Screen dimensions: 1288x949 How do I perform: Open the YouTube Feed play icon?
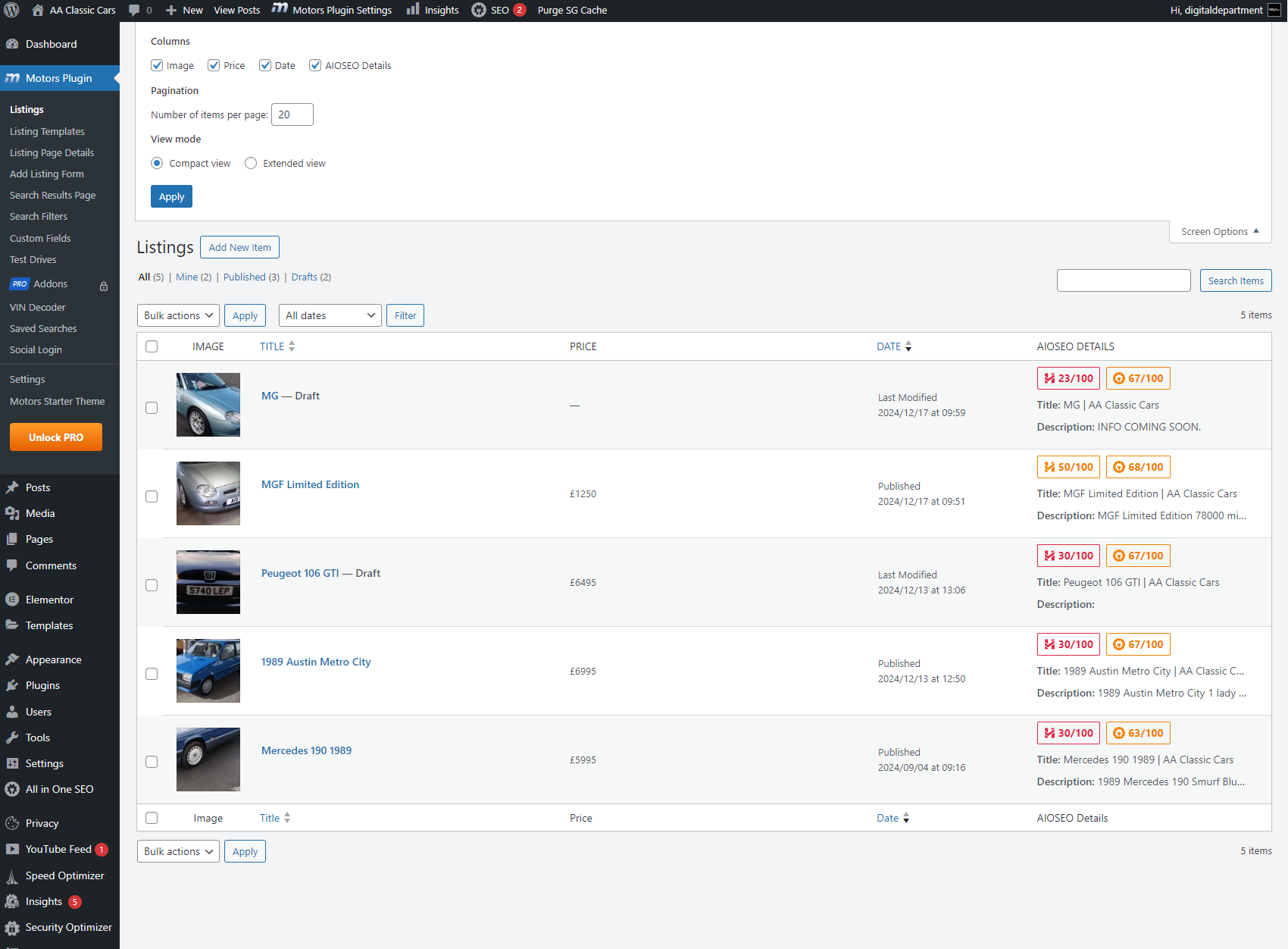click(12, 849)
